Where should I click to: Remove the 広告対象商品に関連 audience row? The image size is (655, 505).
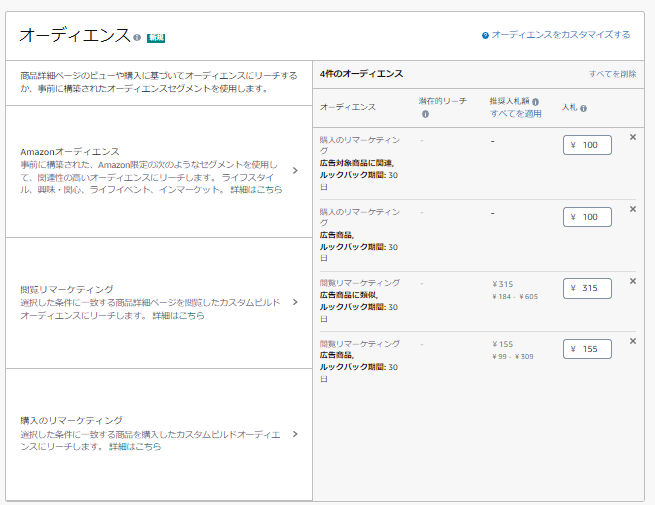click(x=633, y=137)
